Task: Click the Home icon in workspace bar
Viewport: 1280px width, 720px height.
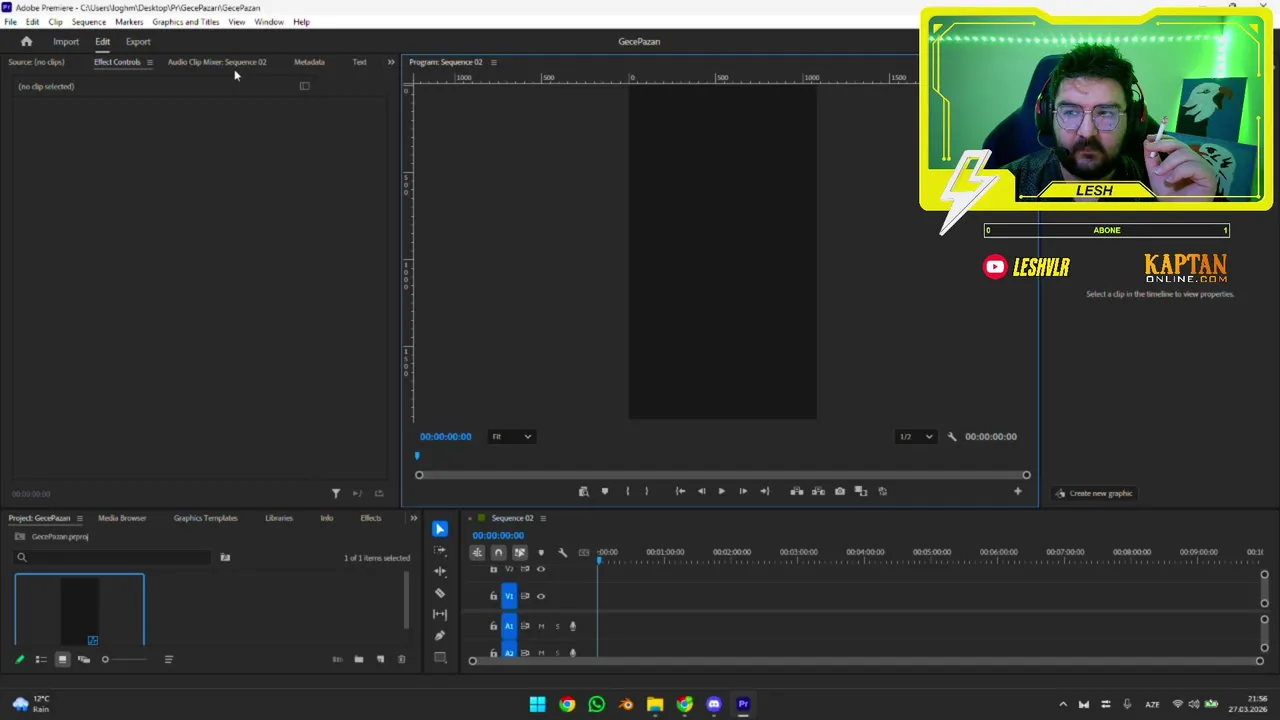Action: [26, 42]
